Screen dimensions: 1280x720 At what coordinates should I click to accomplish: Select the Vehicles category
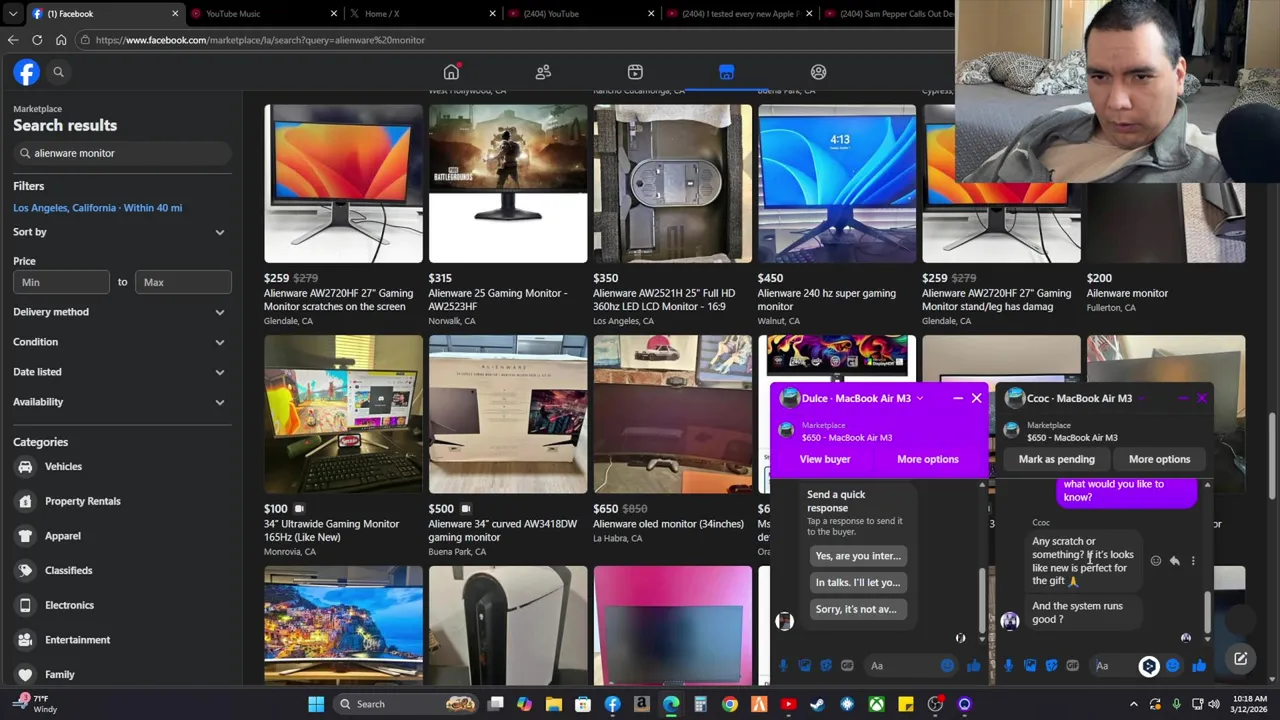pyautogui.click(x=120, y=467)
